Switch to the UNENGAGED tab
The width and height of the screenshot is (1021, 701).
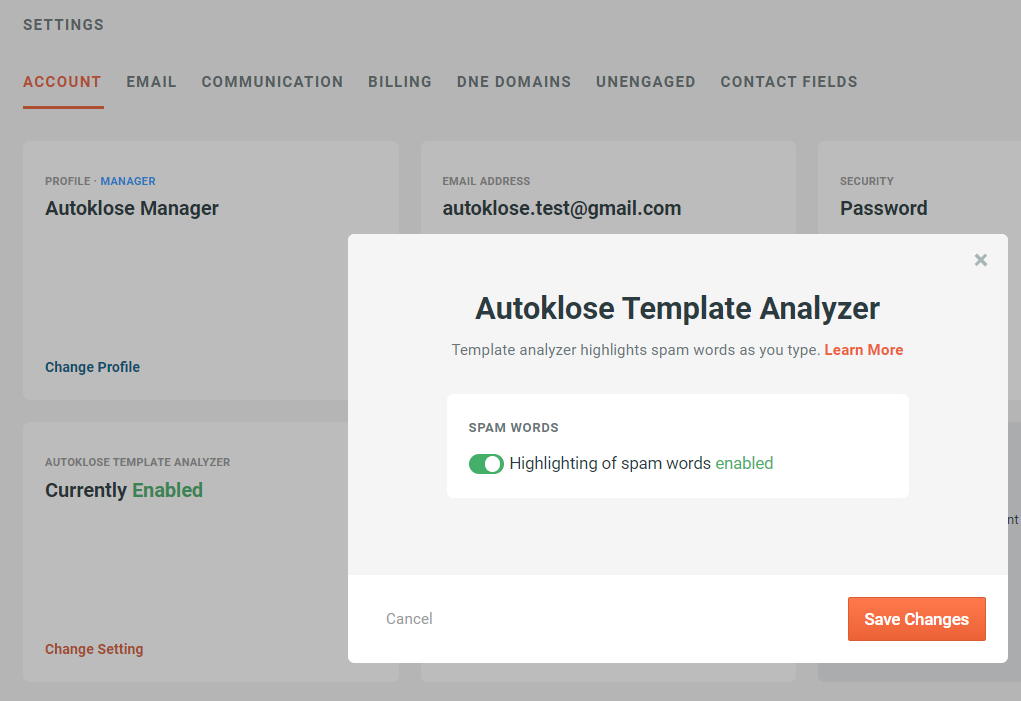[x=645, y=82]
